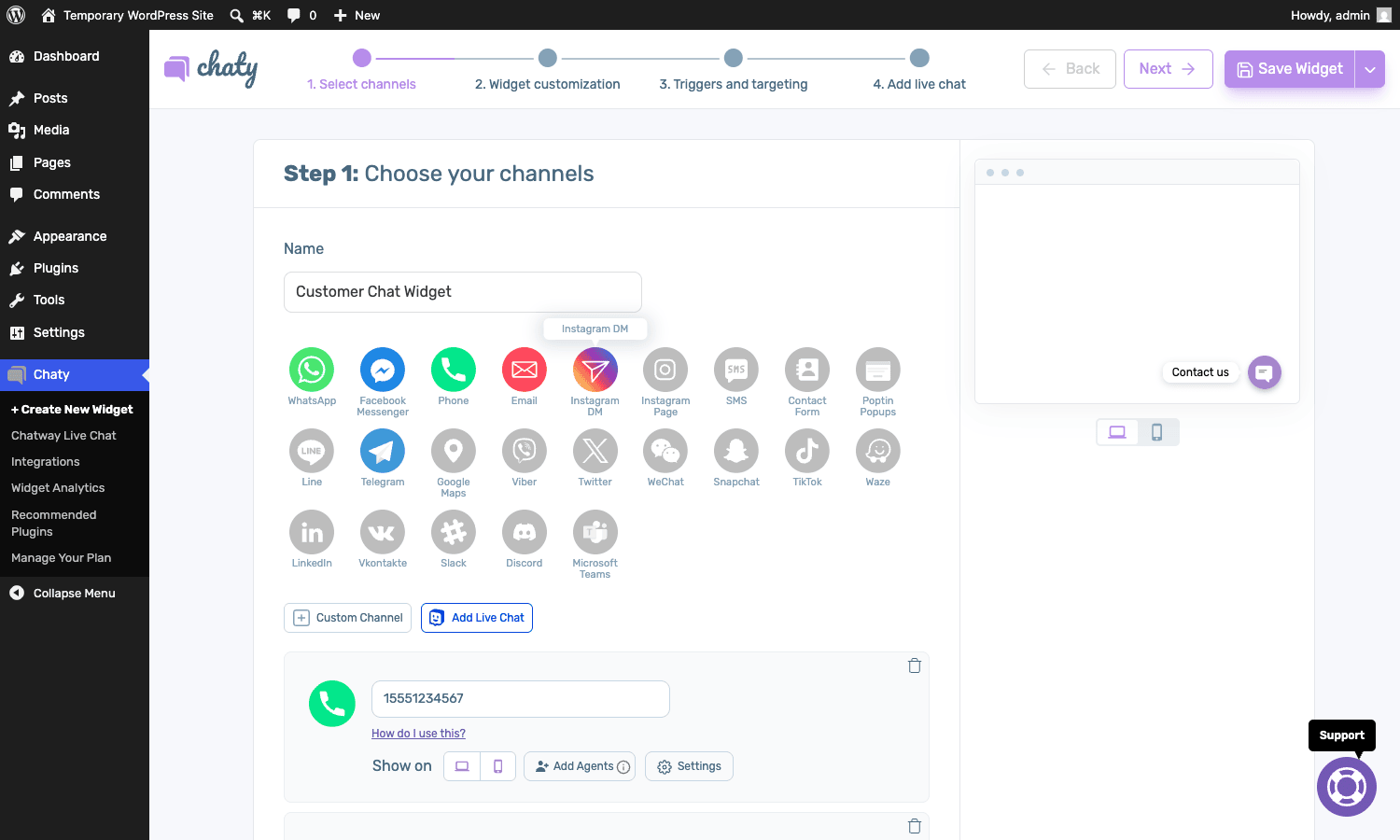
Task: Select the Instagram Page channel icon
Action: pyautogui.click(x=665, y=371)
